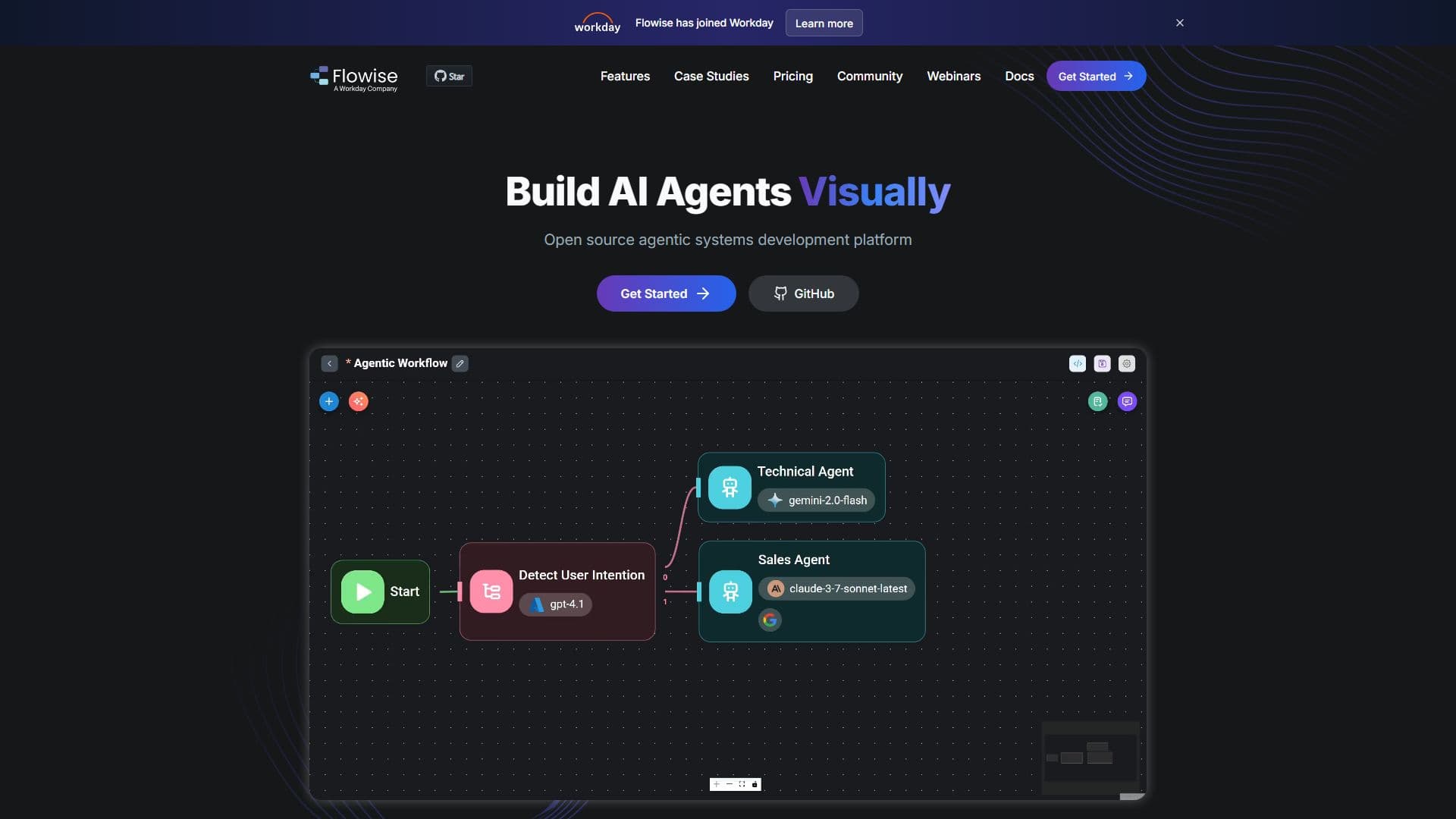Open the purple chat bubble button
This screenshot has width=1456, height=819.
(x=1127, y=401)
